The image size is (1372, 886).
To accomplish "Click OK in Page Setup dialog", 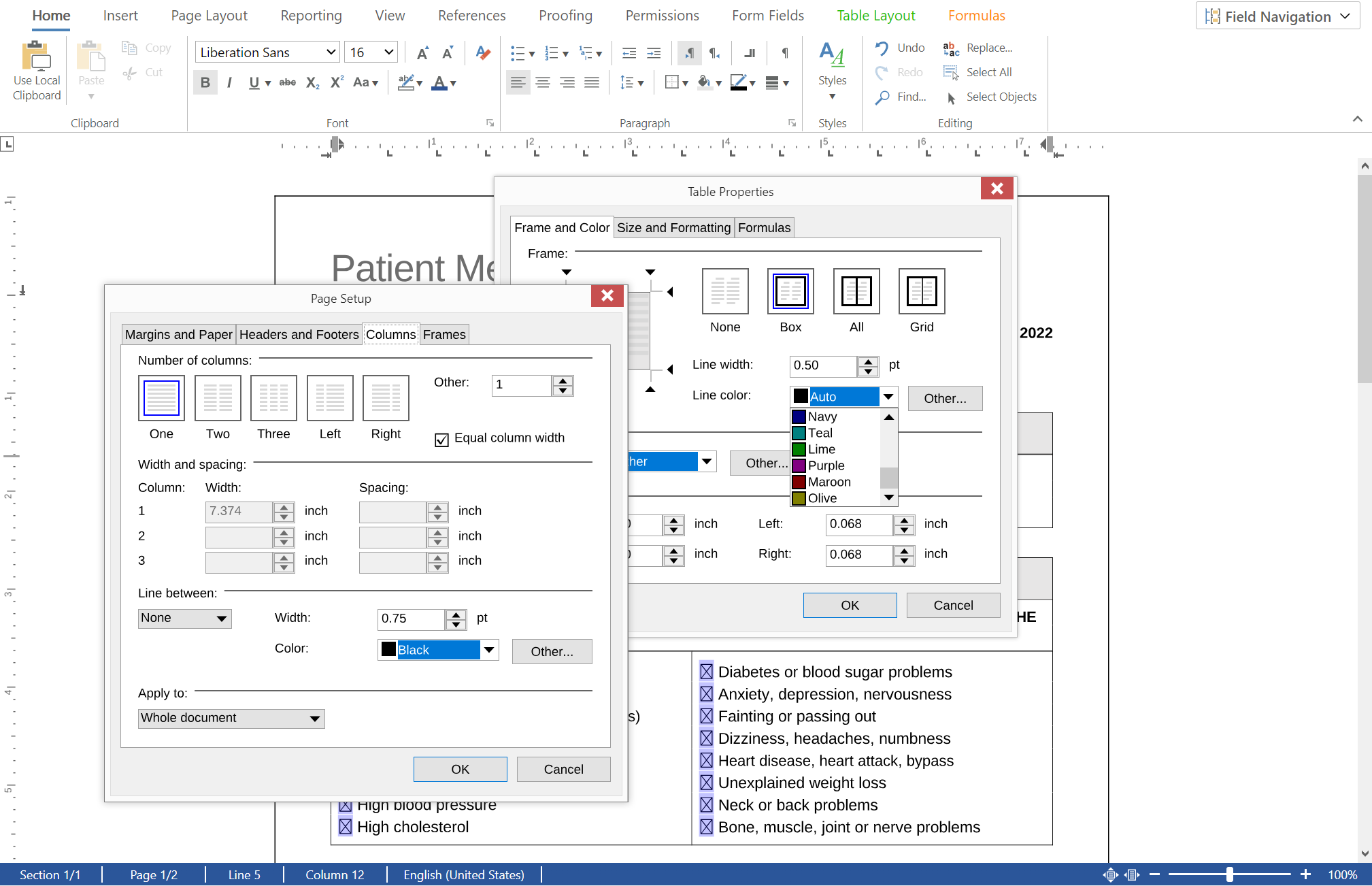I will point(460,769).
